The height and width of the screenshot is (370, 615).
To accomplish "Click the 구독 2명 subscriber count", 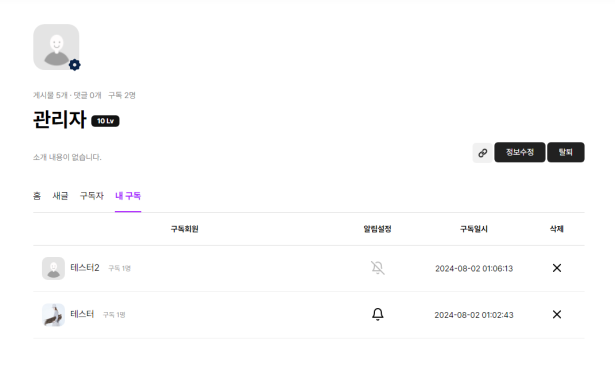I will click(122, 95).
